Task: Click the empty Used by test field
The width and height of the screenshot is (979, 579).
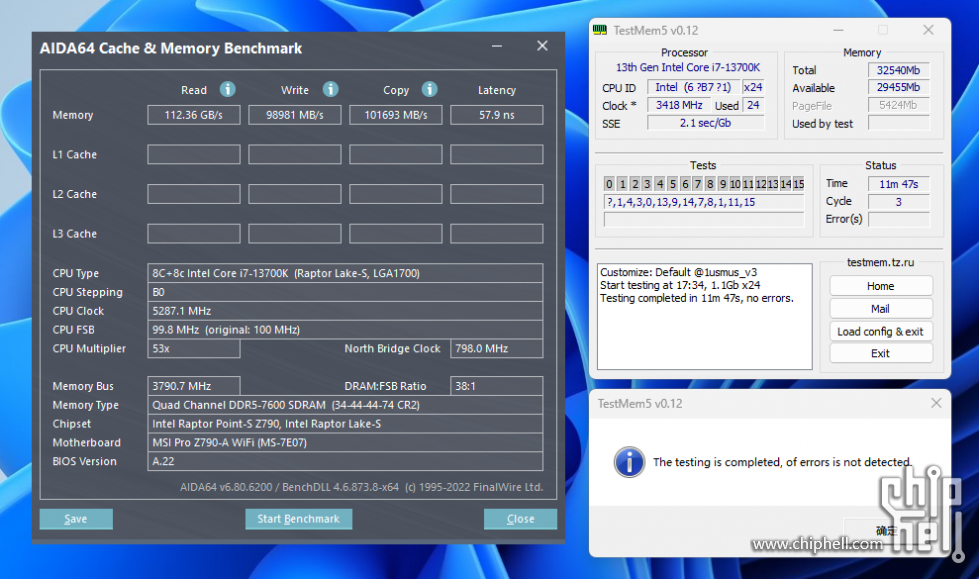Action: 898,124
